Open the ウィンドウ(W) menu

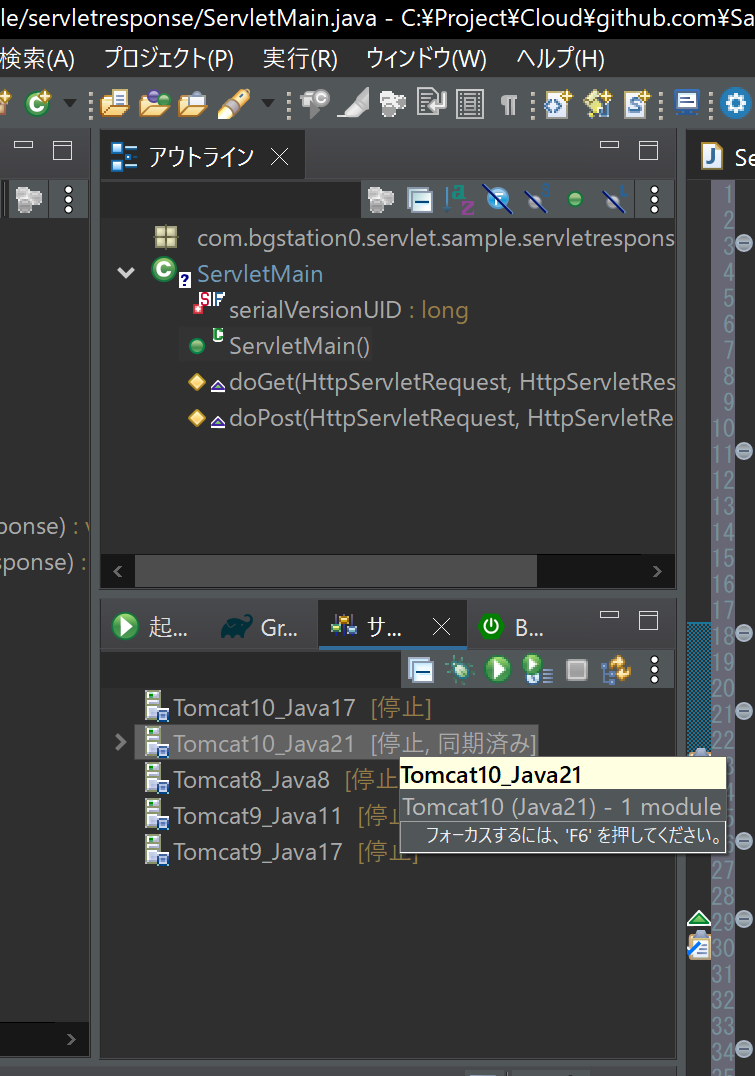click(426, 59)
